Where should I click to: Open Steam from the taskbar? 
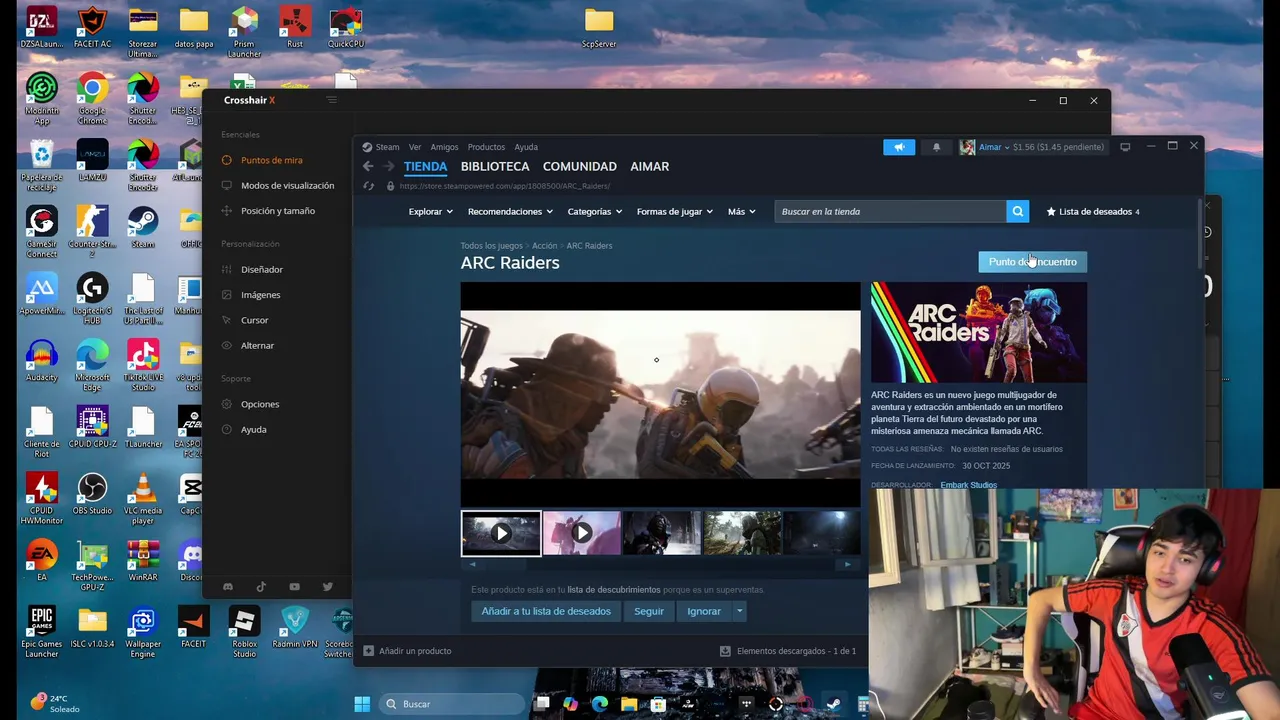tap(833, 704)
